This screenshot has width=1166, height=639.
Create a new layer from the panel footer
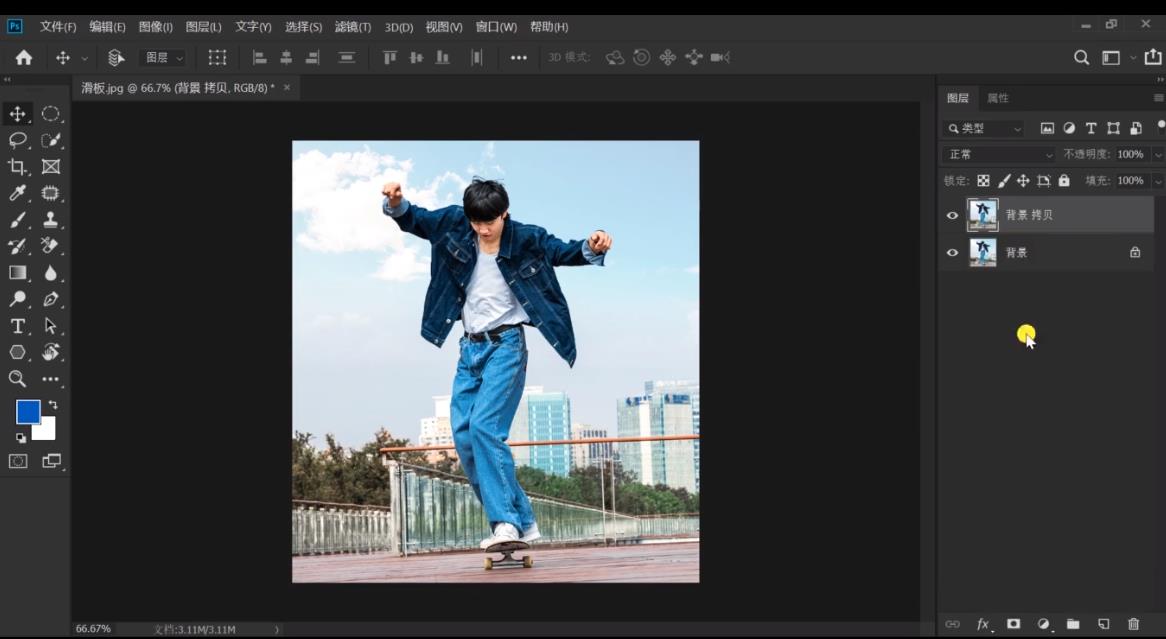(1103, 624)
